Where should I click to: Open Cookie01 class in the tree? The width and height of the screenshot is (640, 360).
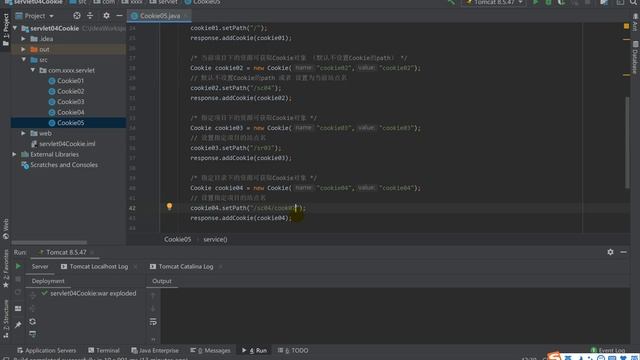[x=66, y=81]
